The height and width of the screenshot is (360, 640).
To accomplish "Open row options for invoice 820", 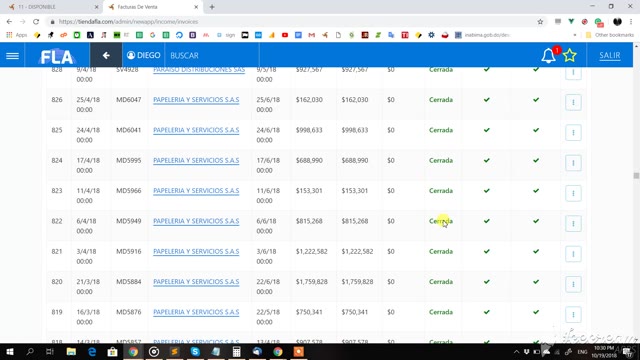I will click(x=573, y=284).
